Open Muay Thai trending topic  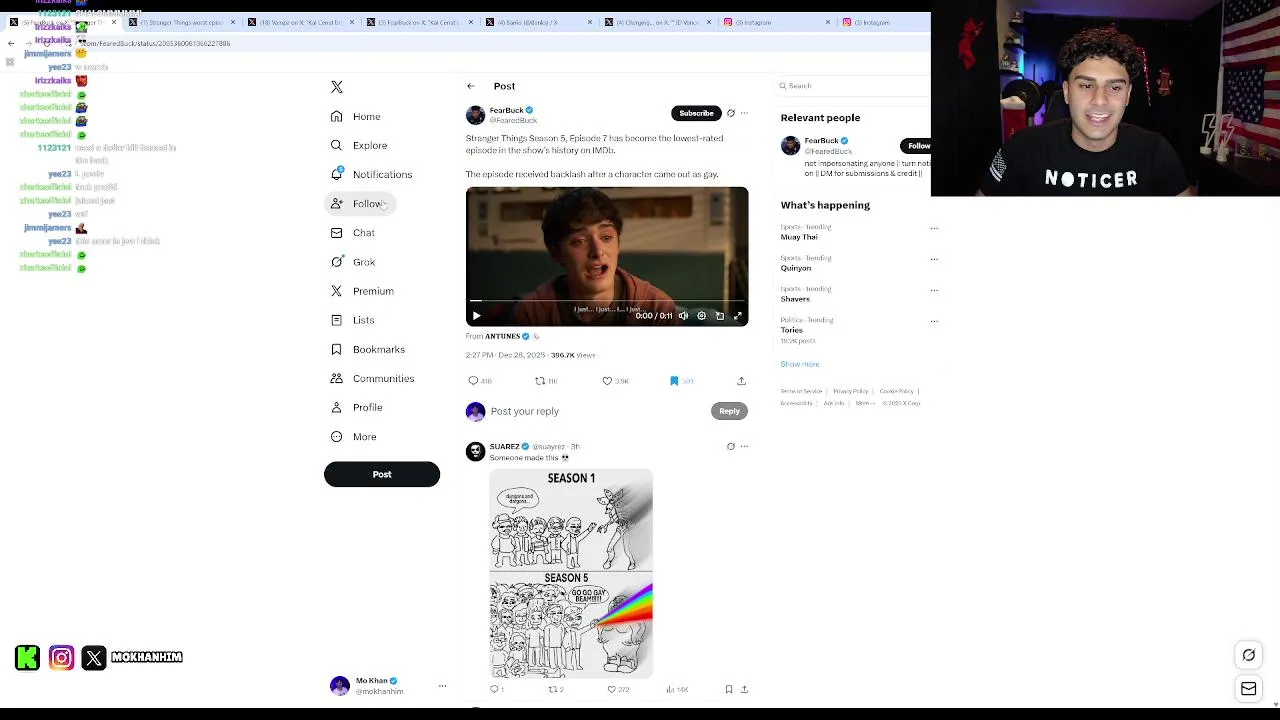coord(799,237)
